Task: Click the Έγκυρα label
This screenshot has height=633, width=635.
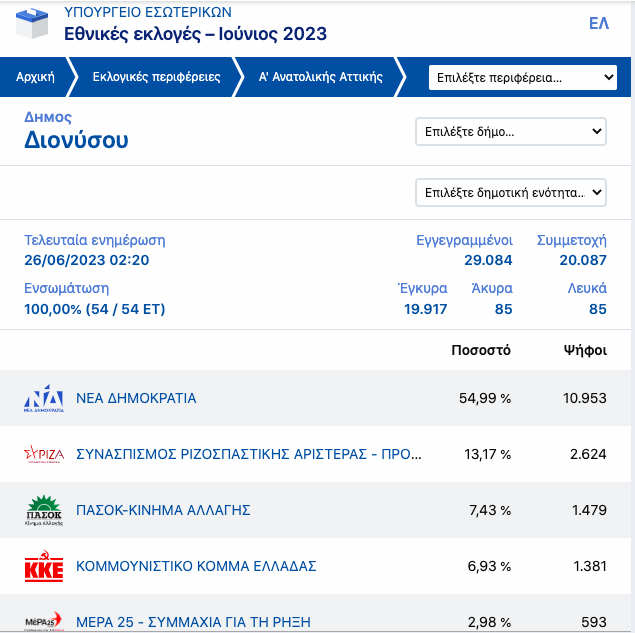Action: pos(422,288)
